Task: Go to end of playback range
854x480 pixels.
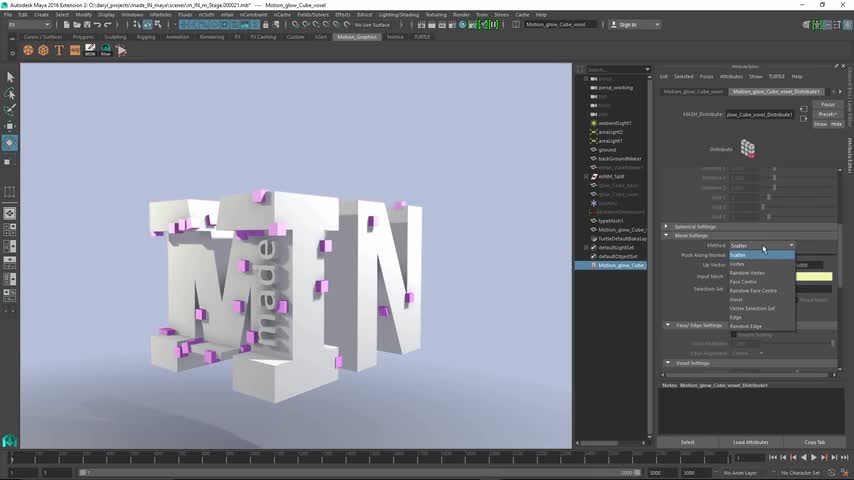Action: (844, 458)
